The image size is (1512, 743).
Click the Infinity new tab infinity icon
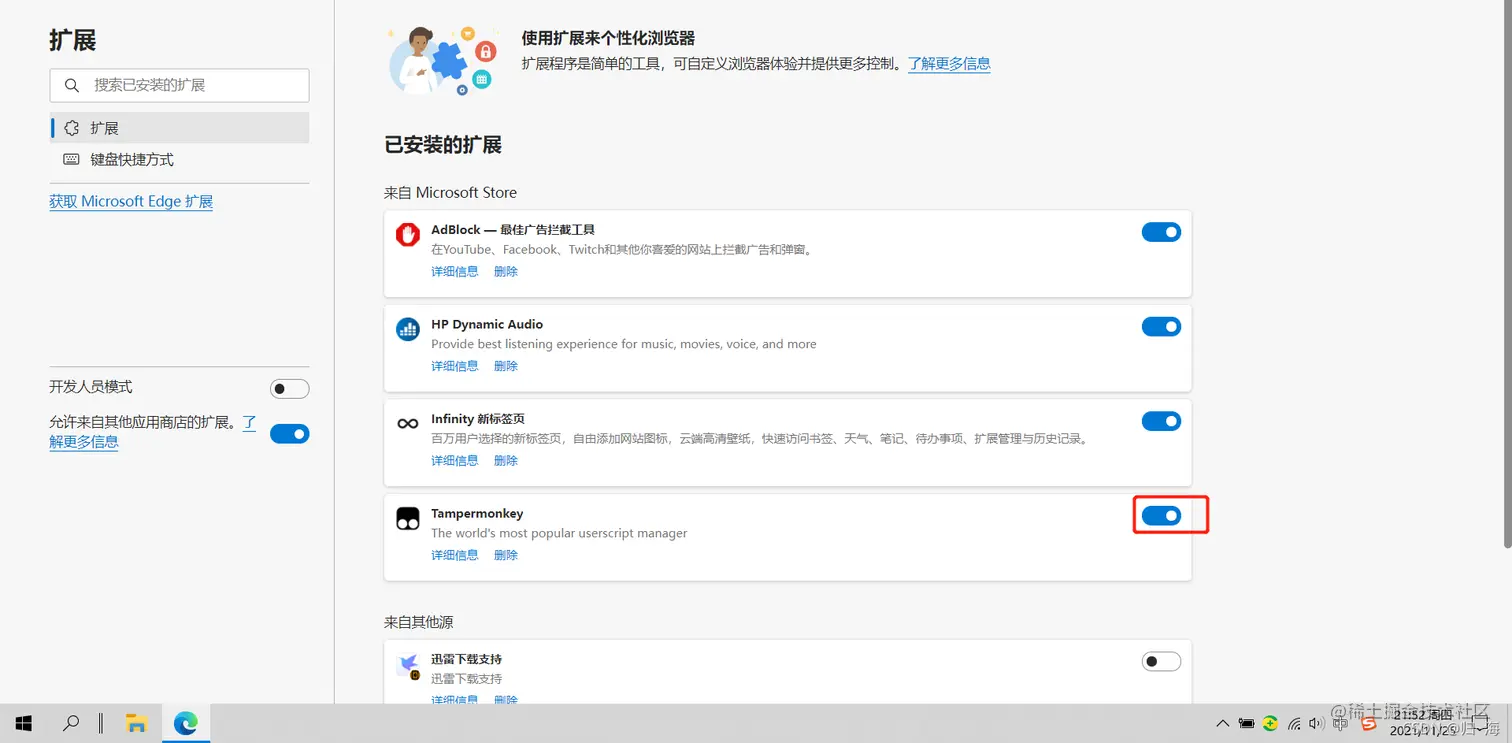coord(408,424)
